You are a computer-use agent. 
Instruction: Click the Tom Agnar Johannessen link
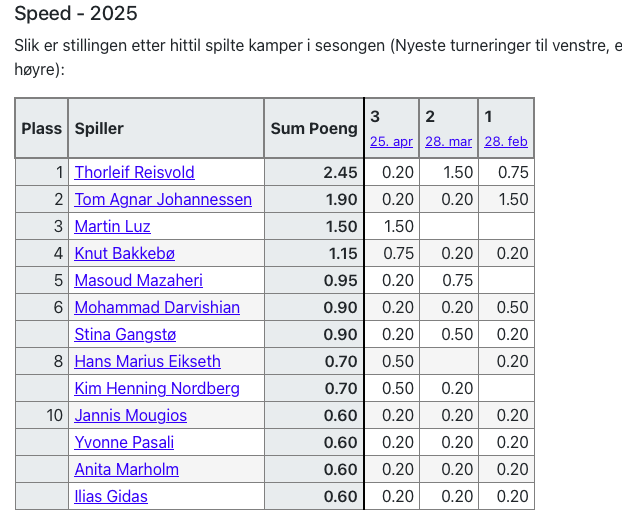pos(163,199)
